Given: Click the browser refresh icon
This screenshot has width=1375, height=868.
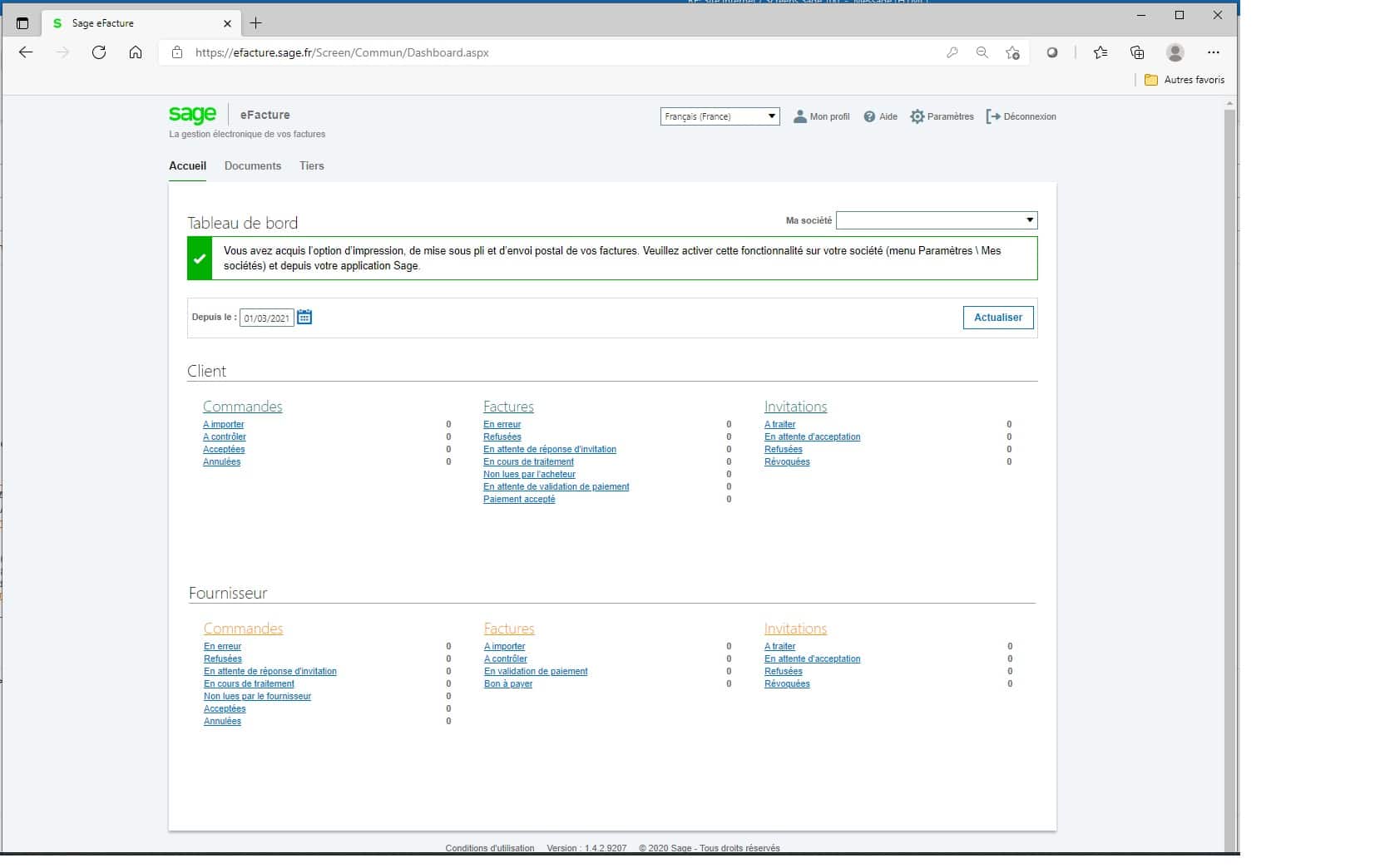Looking at the screenshot, I should coord(99,52).
